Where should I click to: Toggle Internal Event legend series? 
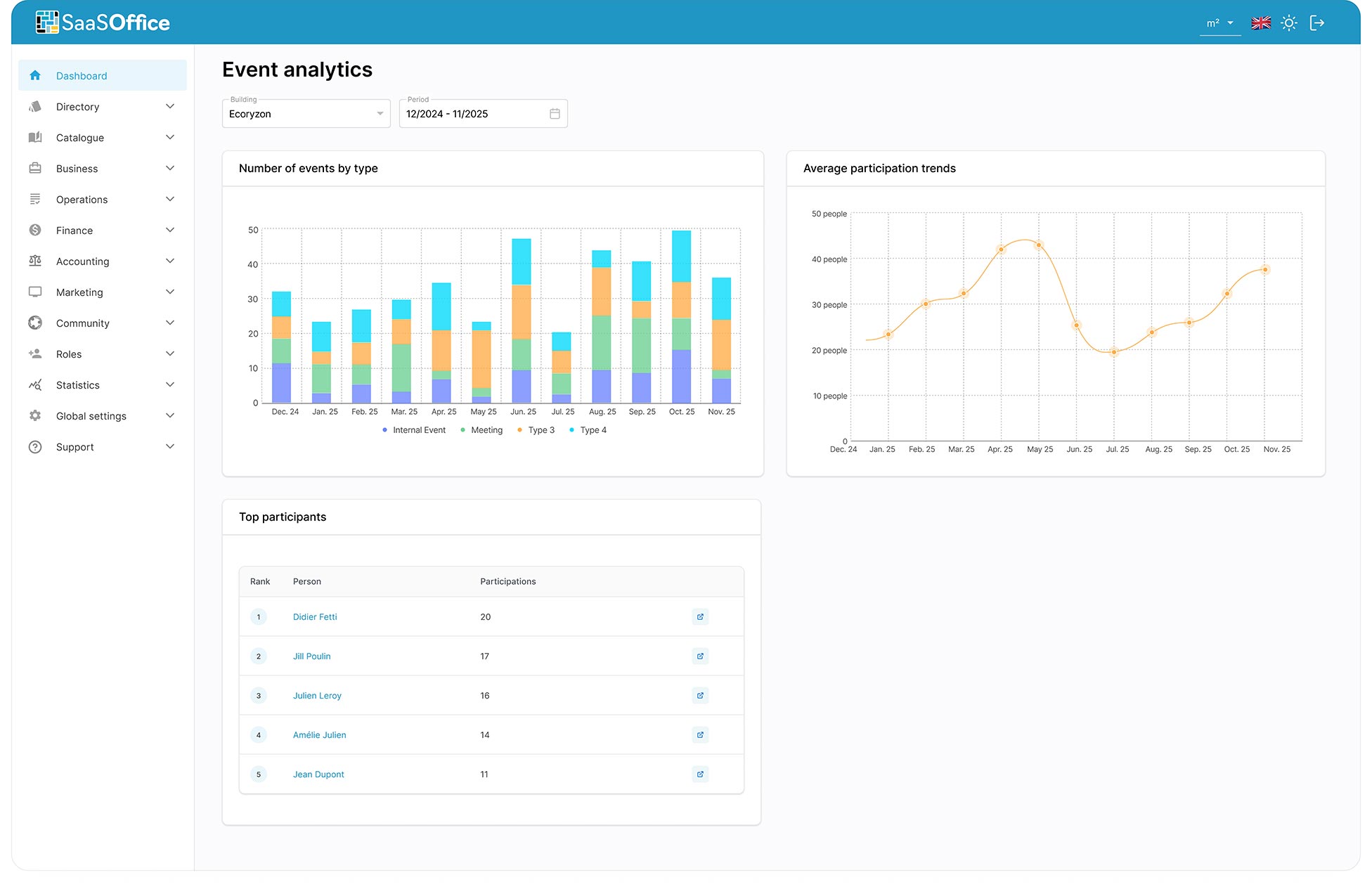(x=414, y=430)
